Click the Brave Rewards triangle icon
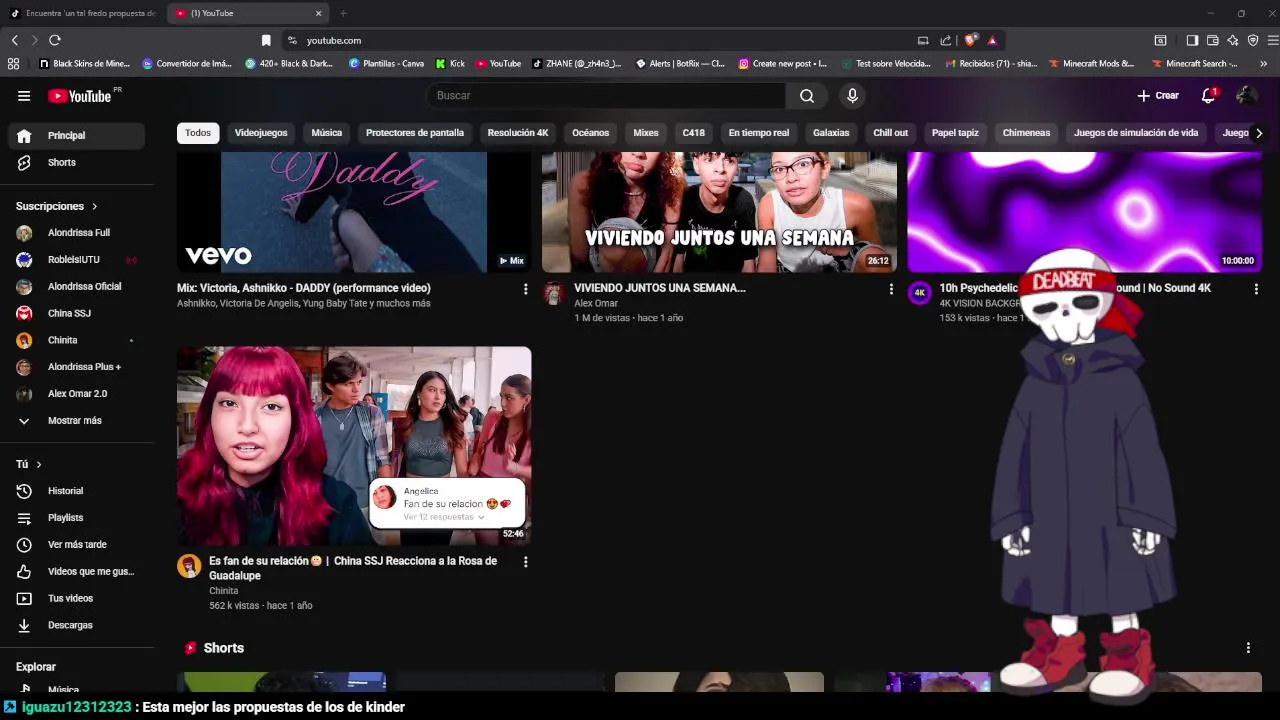 click(x=992, y=40)
